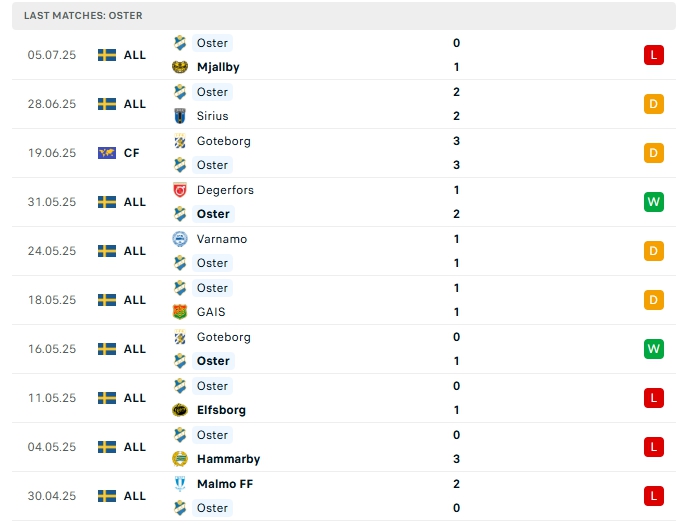This screenshot has height=525, width=686.
Task: Click the orange D badge for Sirius match
Action: (654, 104)
